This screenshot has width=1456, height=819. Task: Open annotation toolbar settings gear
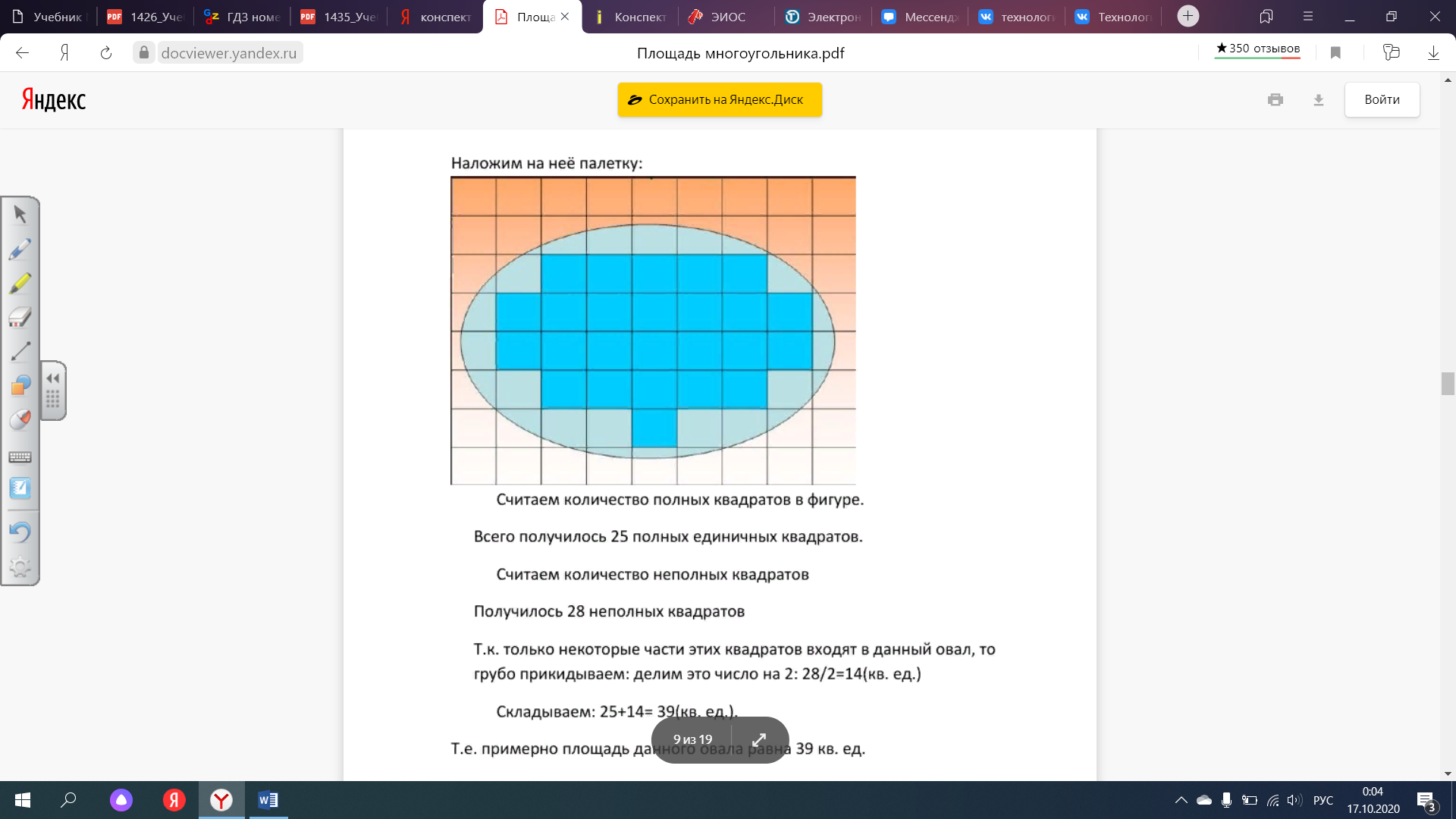20,566
